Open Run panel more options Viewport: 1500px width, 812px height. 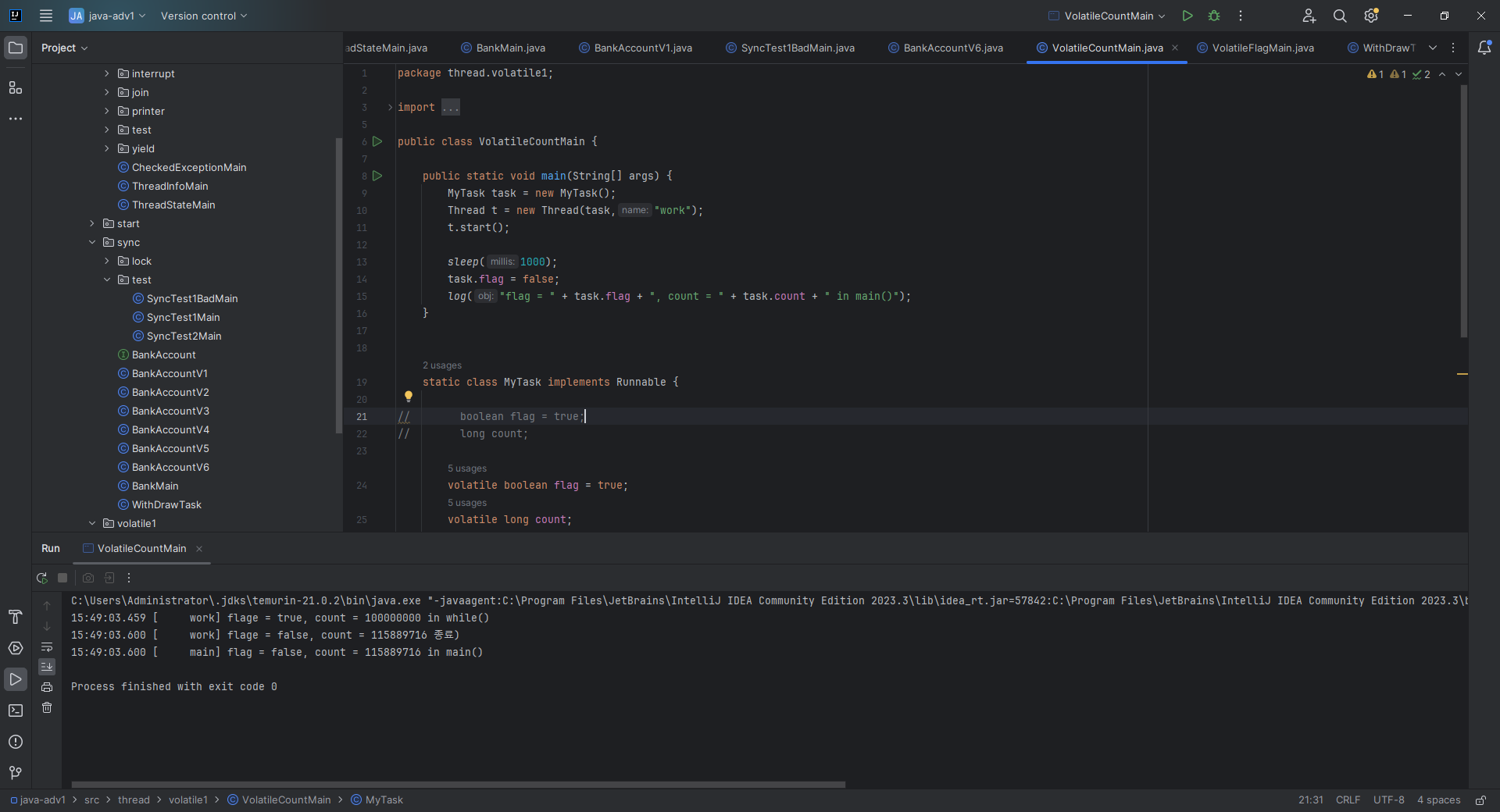[x=129, y=578]
